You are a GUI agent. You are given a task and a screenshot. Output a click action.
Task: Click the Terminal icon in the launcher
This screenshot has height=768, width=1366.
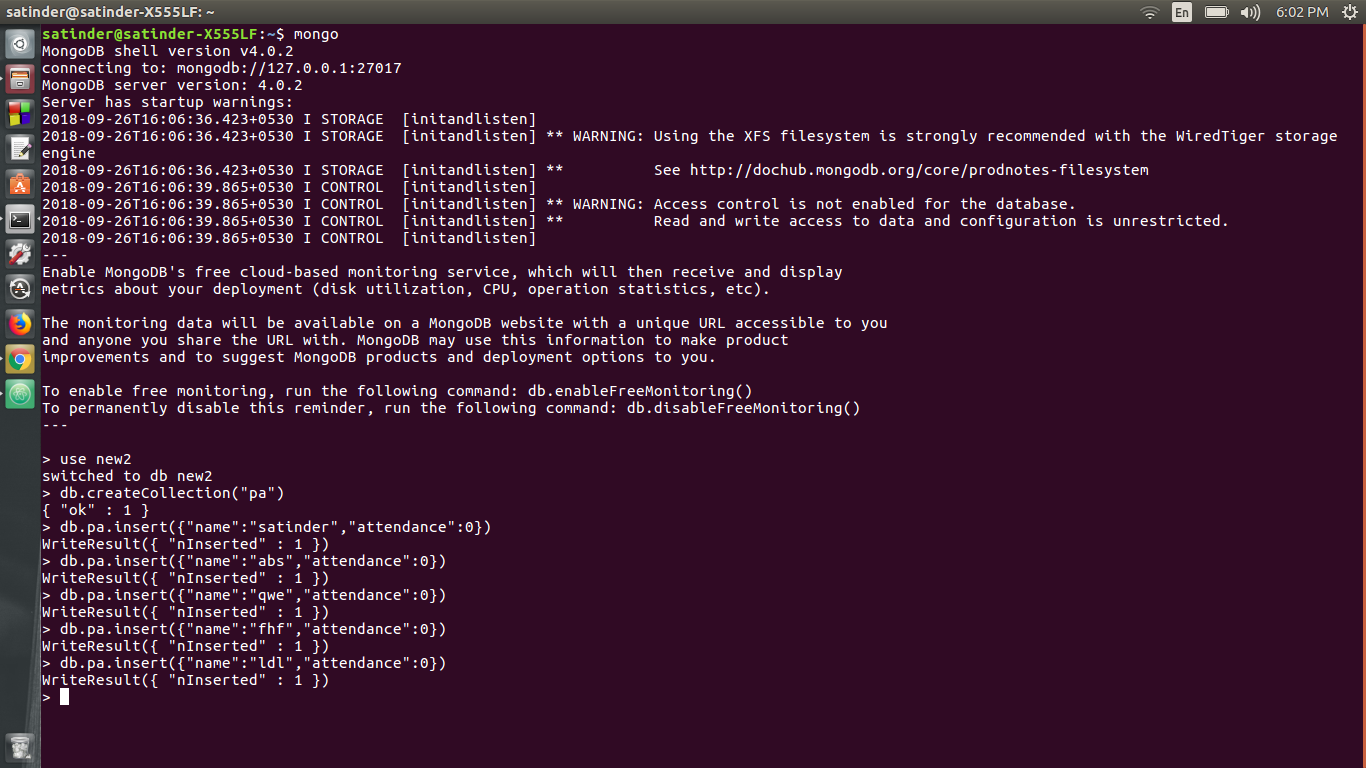pyautogui.click(x=20, y=219)
